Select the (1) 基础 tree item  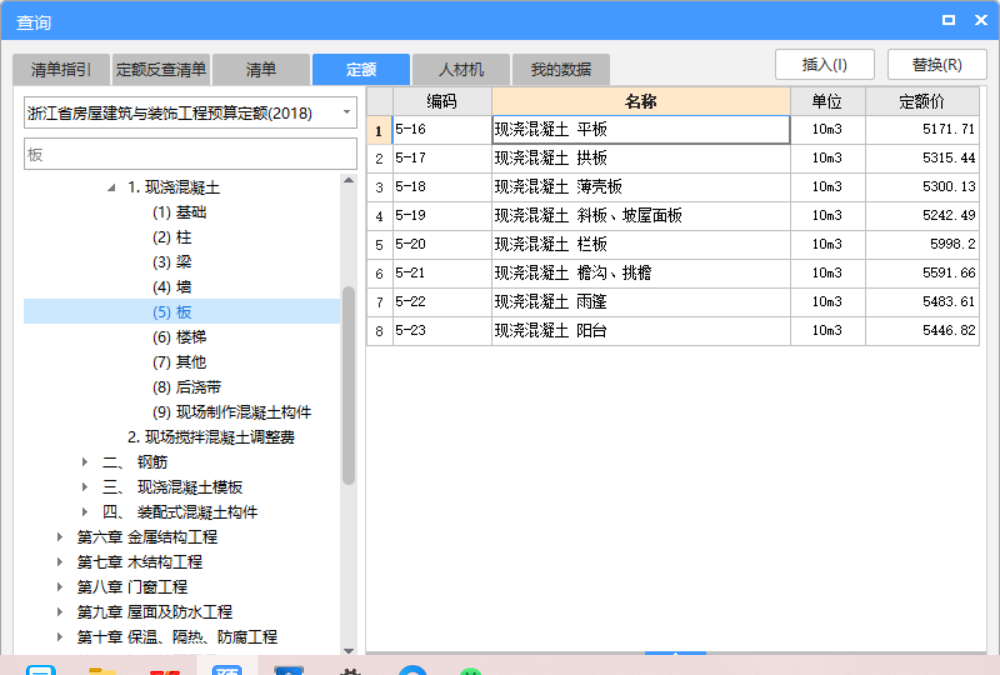click(179, 212)
